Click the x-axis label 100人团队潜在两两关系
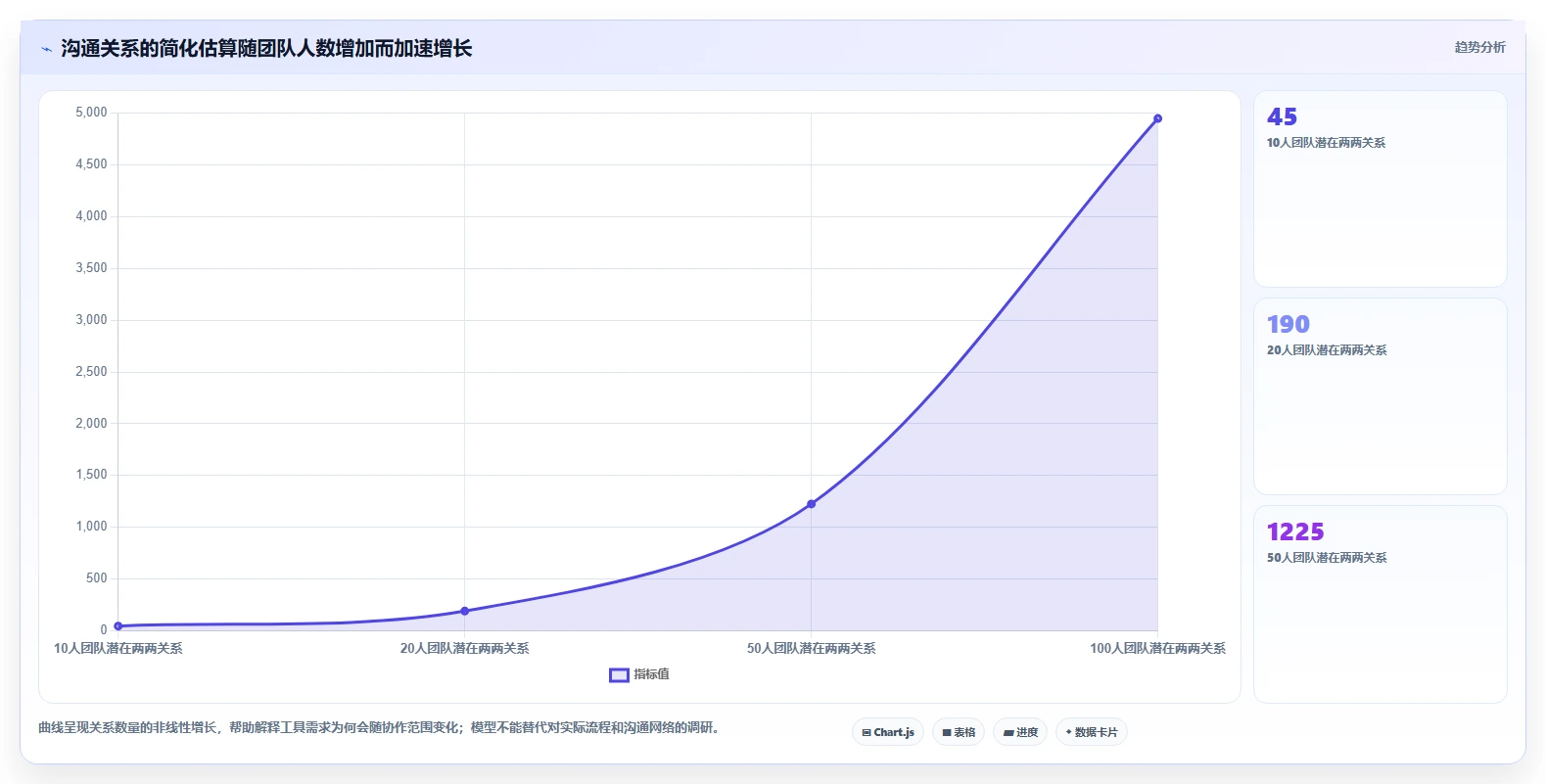The width and height of the screenshot is (1546, 784). [x=1157, y=648]
